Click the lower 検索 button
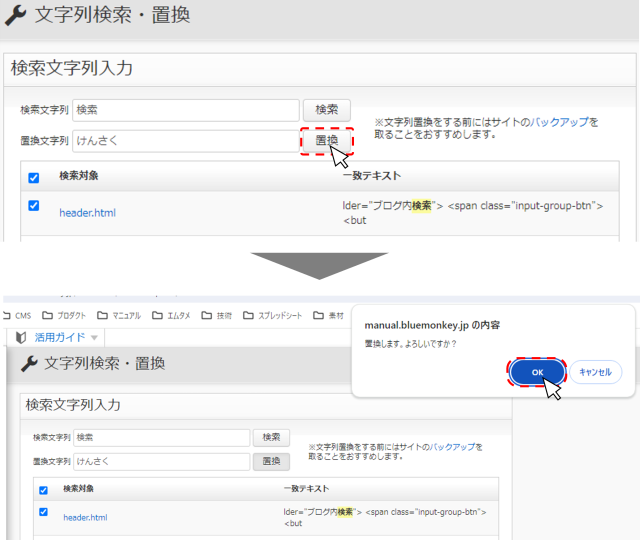This screenshot has height=540, width=640. (271, 438)
